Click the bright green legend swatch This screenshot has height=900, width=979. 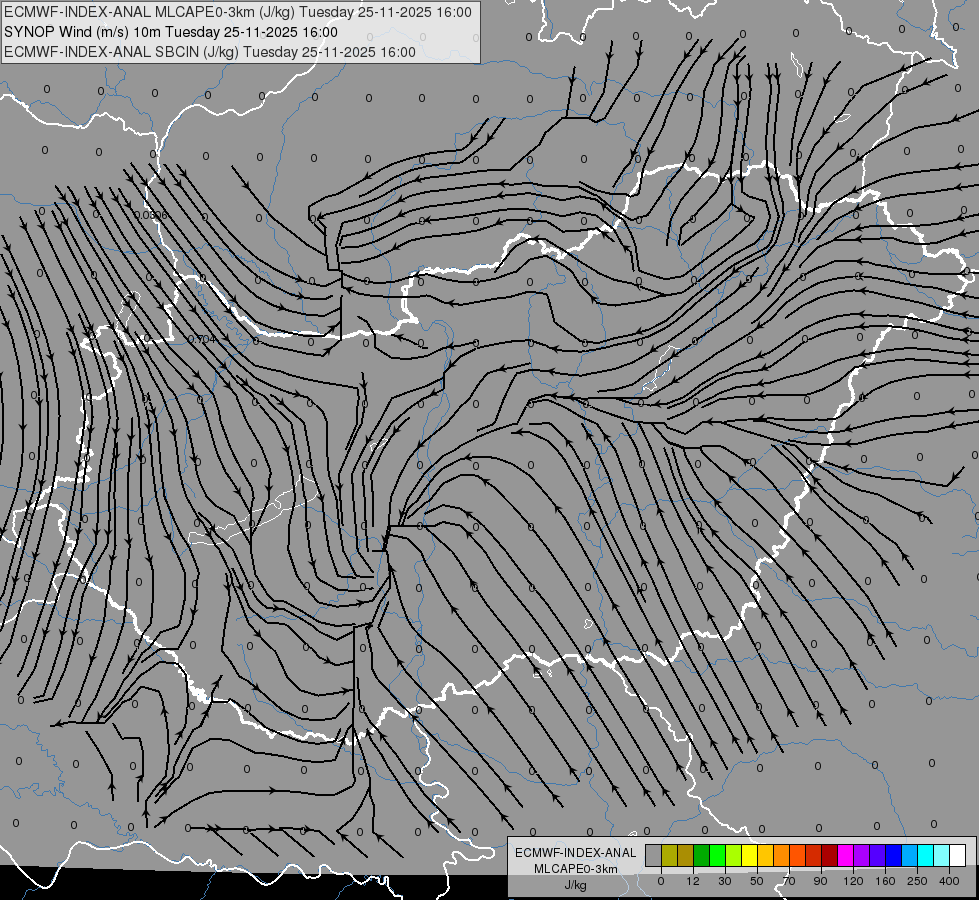click(x=717, y=855)
